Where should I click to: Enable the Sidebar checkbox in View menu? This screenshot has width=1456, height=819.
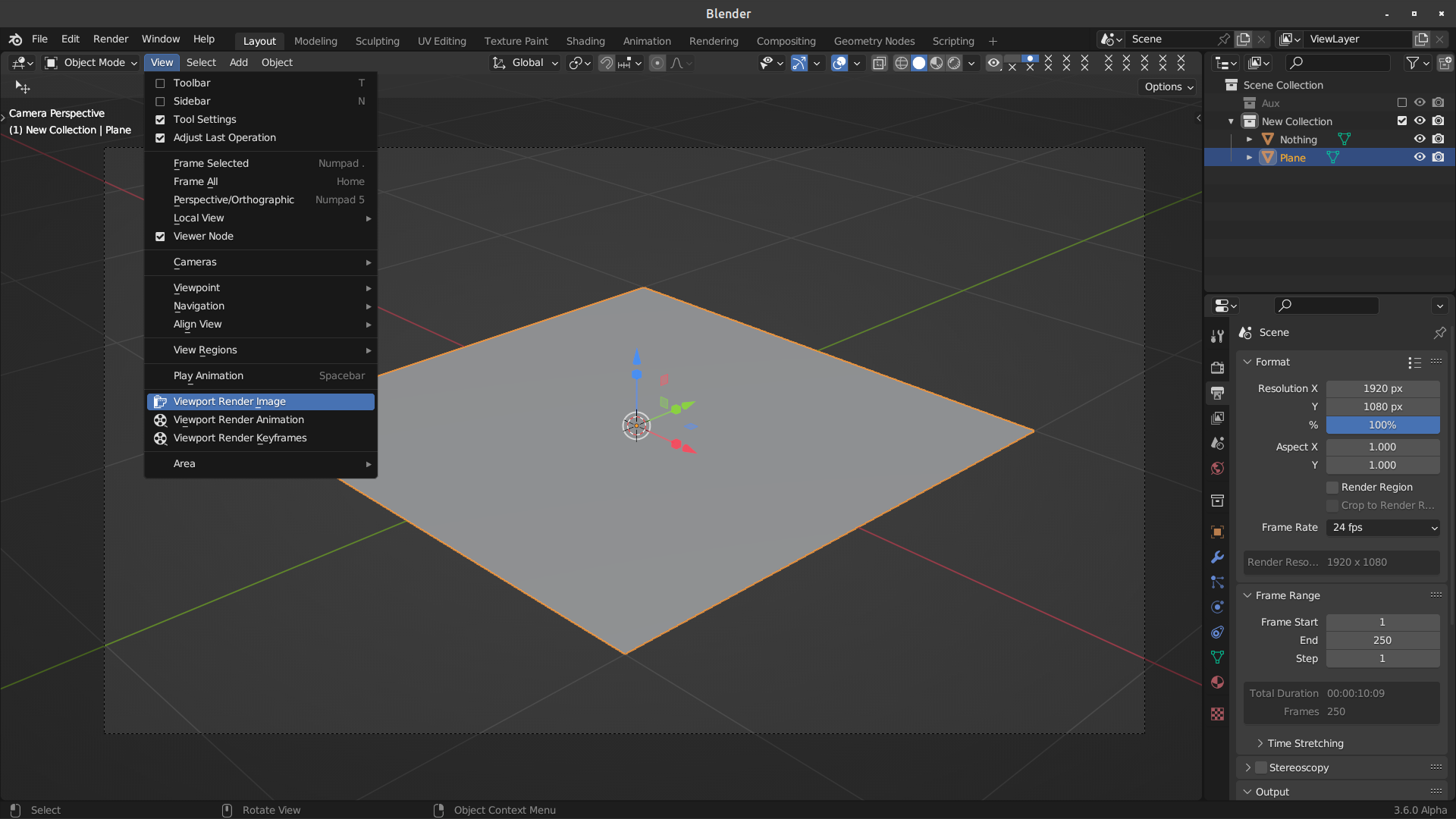coord(160,102)
